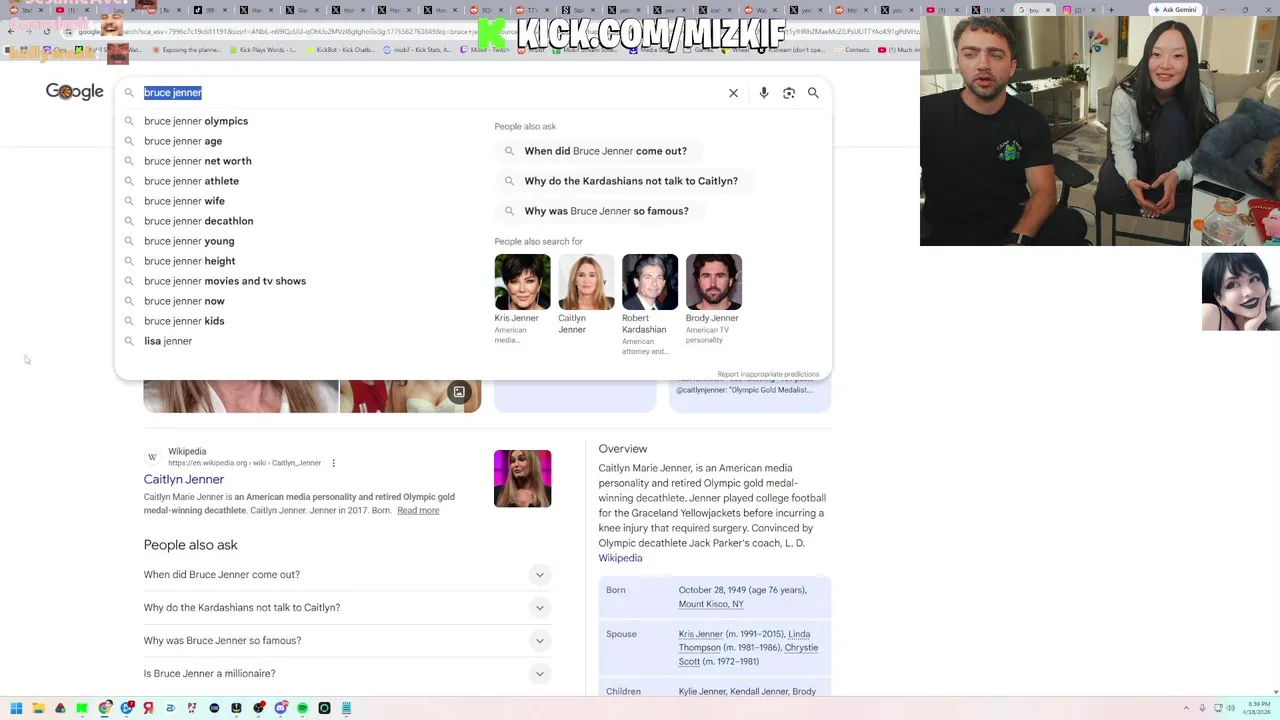
Task: Open the 'mizkif - Kick Stats' bookmark
Action: (416, 49)
